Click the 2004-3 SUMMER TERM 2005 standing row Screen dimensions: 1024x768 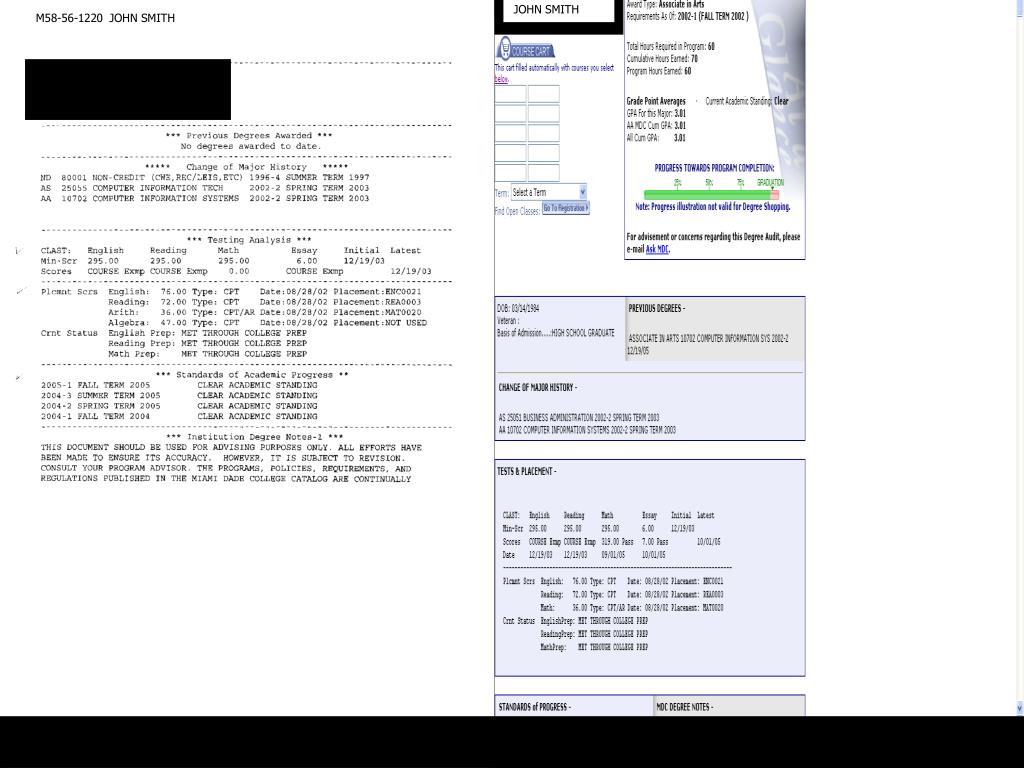179,396
